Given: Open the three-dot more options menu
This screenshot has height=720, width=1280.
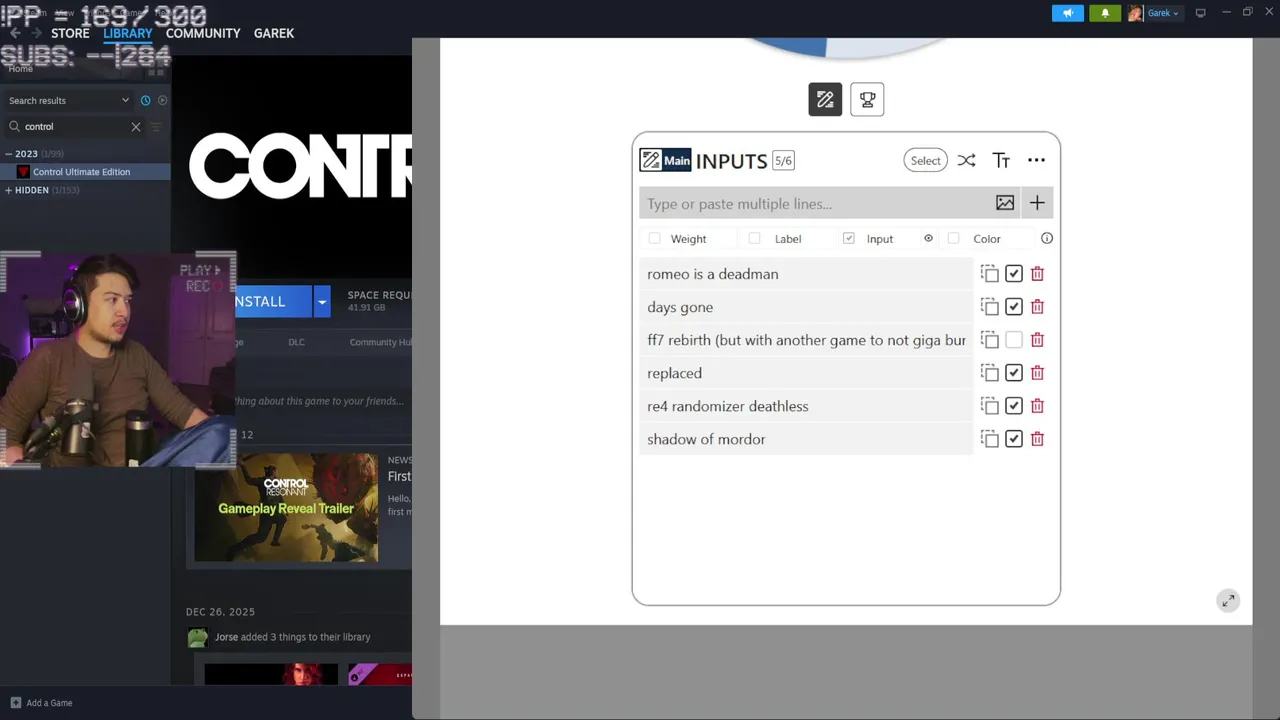Looking at the screenshot, I should click(x=1036, y=160).
